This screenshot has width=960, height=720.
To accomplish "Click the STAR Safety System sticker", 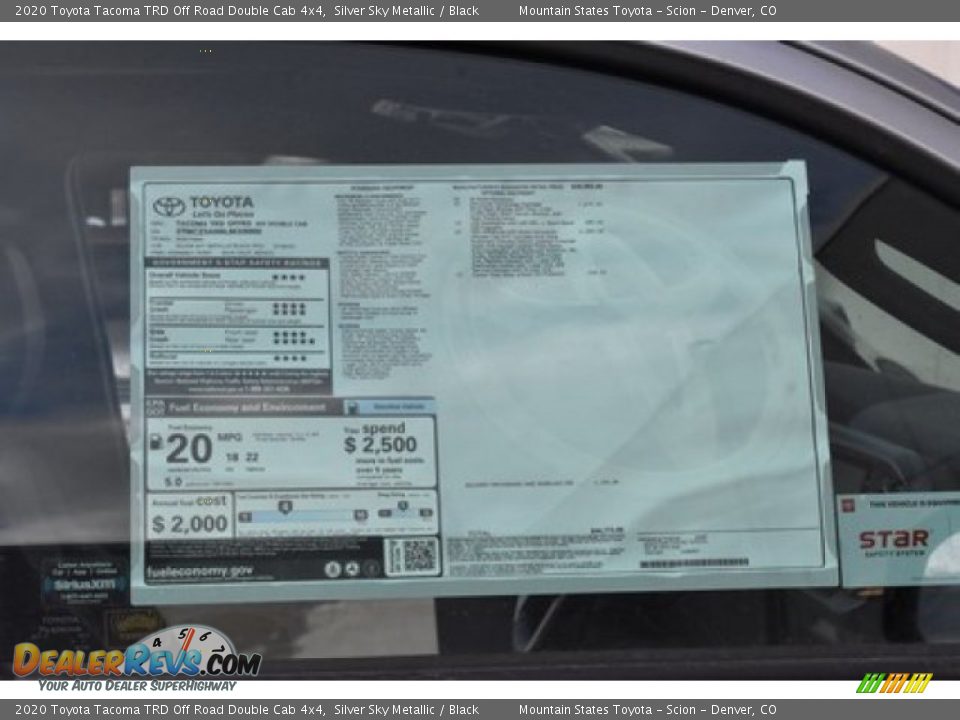I will coord(896,539).
